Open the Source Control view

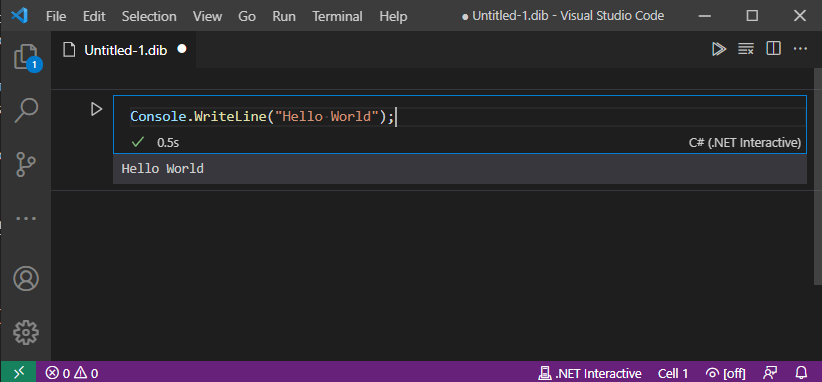click(x=26, y=164)
